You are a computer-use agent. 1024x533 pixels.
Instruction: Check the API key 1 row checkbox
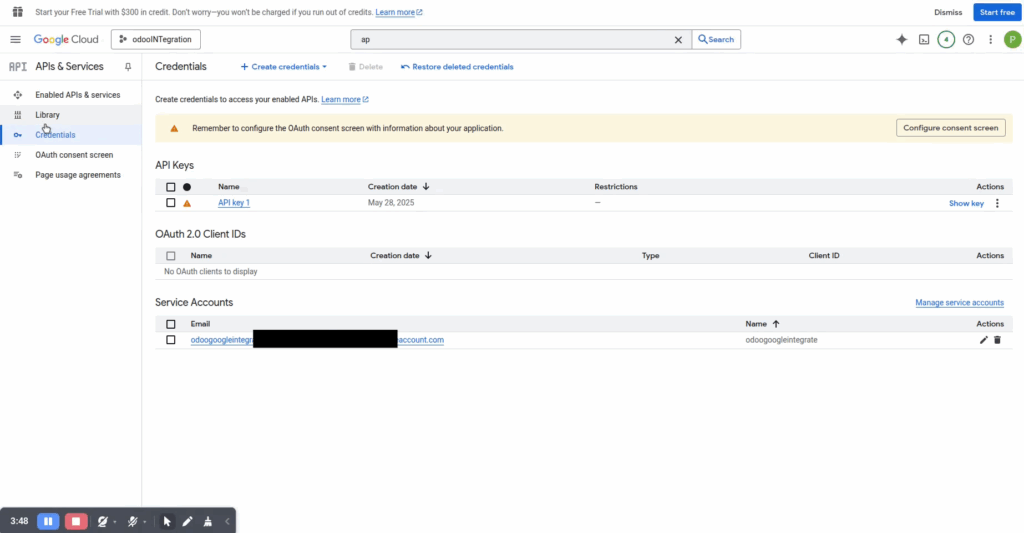click(x=170, y=202)
